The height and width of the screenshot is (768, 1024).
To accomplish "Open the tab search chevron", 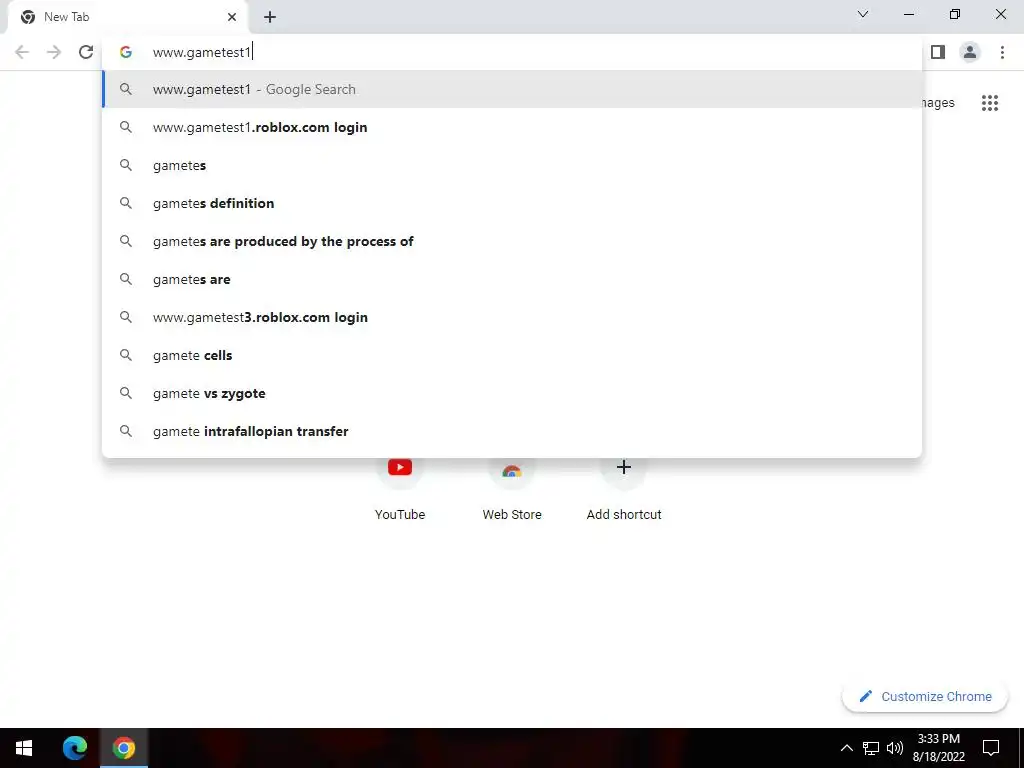I will pos(863,14).
